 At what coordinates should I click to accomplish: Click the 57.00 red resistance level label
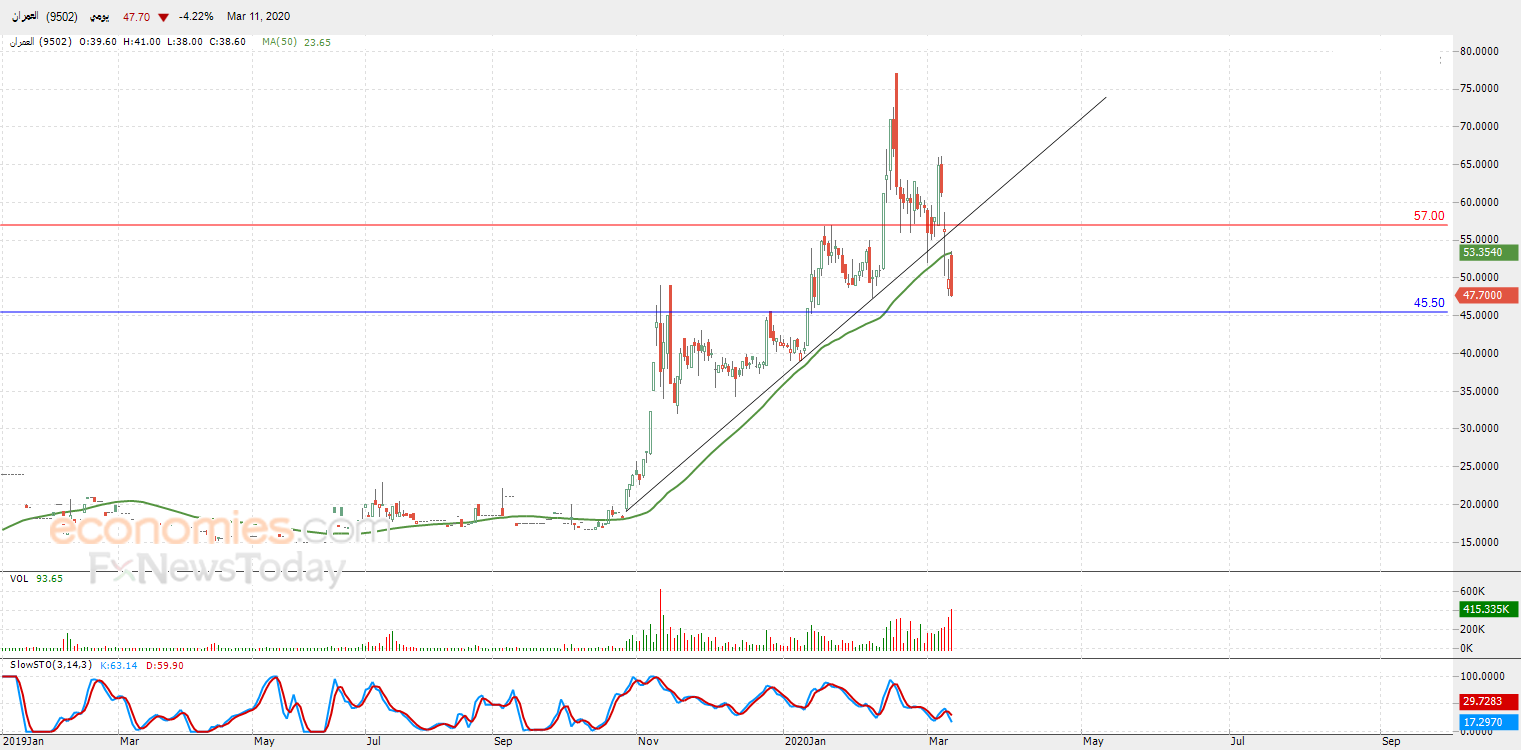pos(1428,216)
